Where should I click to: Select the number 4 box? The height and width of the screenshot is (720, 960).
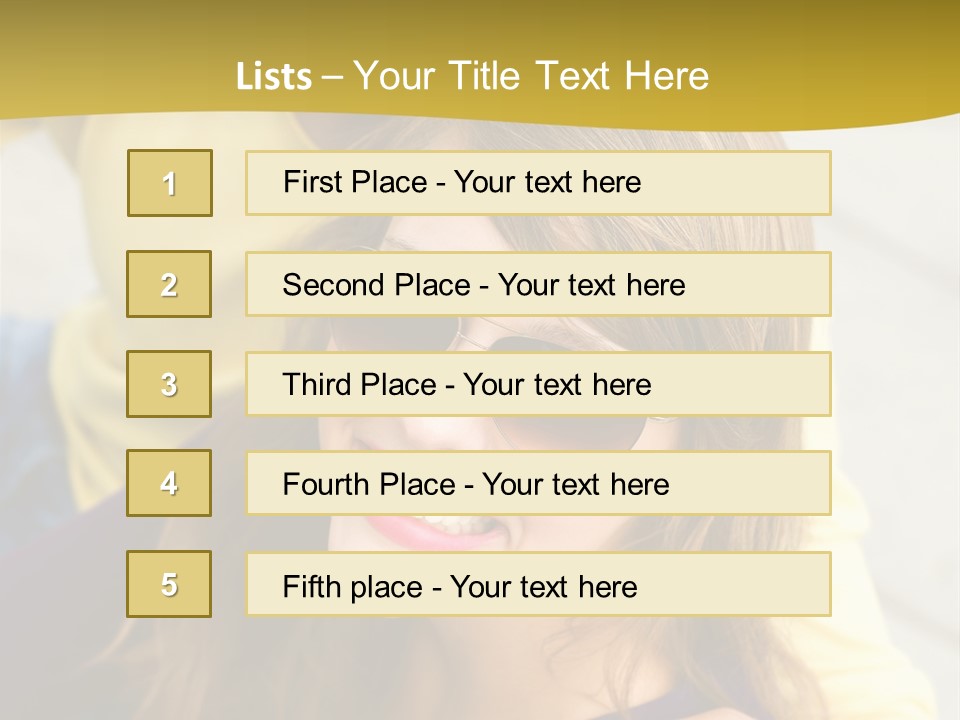169,483
